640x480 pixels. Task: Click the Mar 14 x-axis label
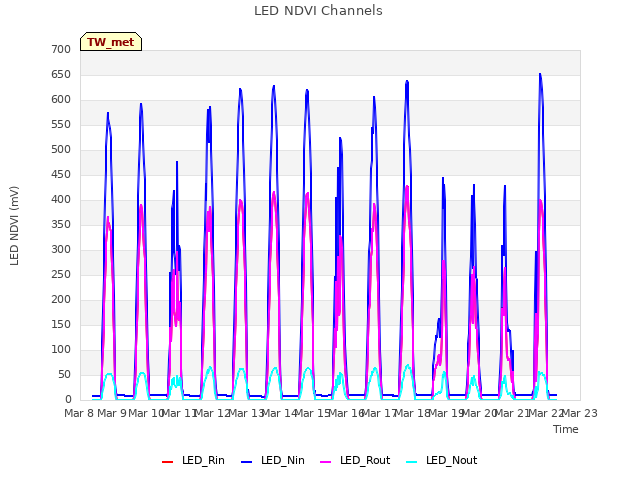point(279,413)
